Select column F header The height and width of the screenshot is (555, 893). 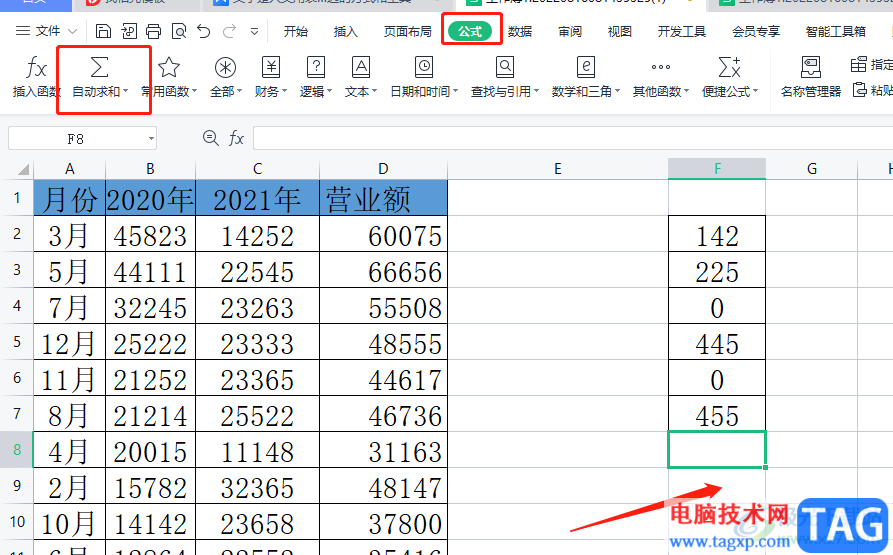(x=717, y=168)
